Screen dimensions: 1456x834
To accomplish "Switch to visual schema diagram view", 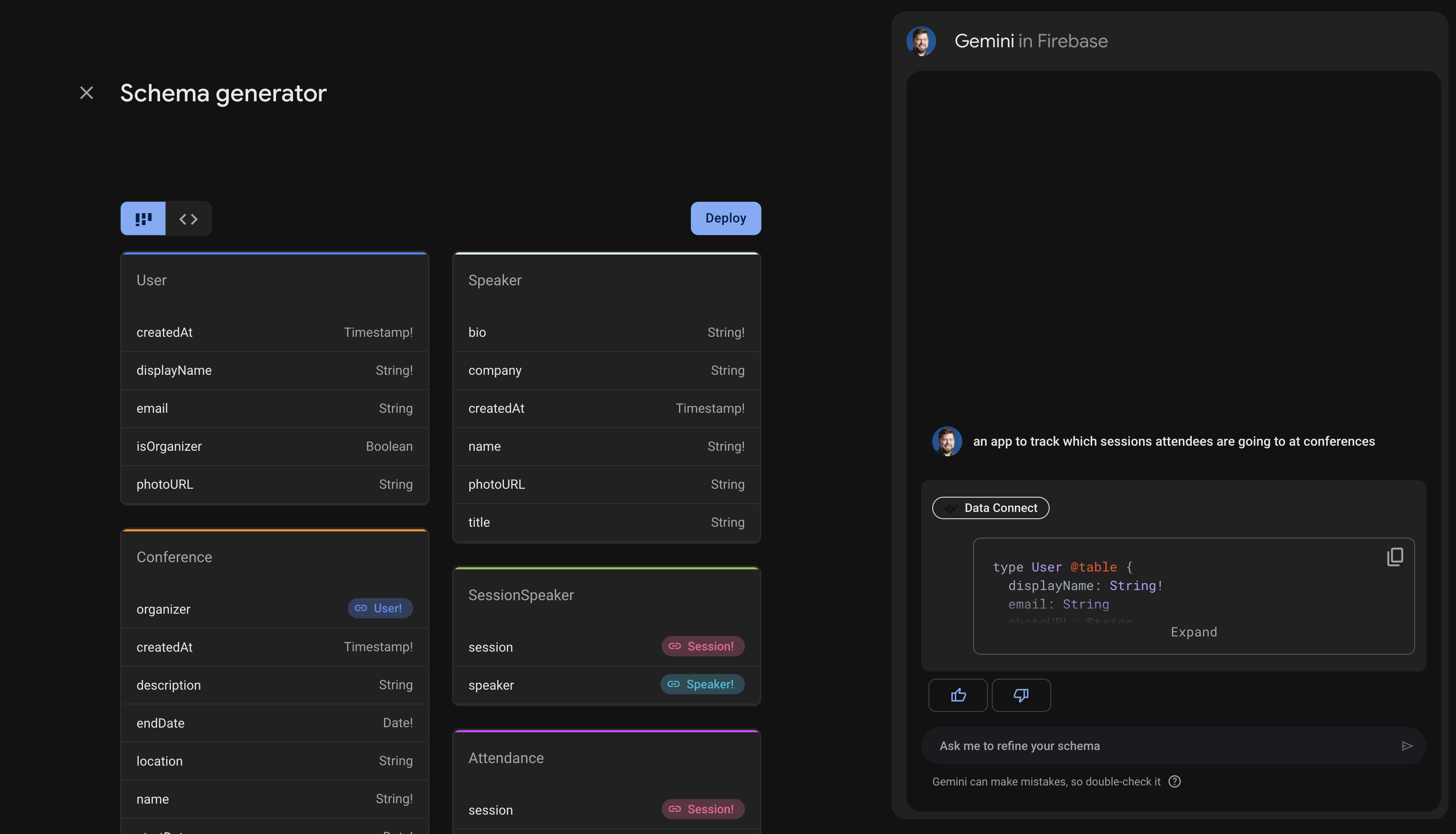I will click(143, 218).
